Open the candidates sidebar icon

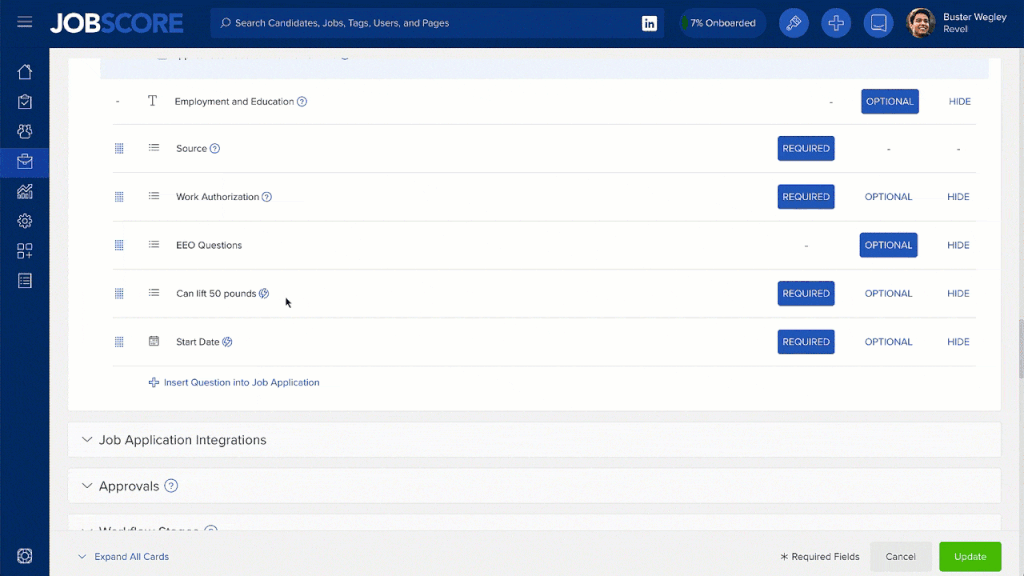[x=25, y=132]
